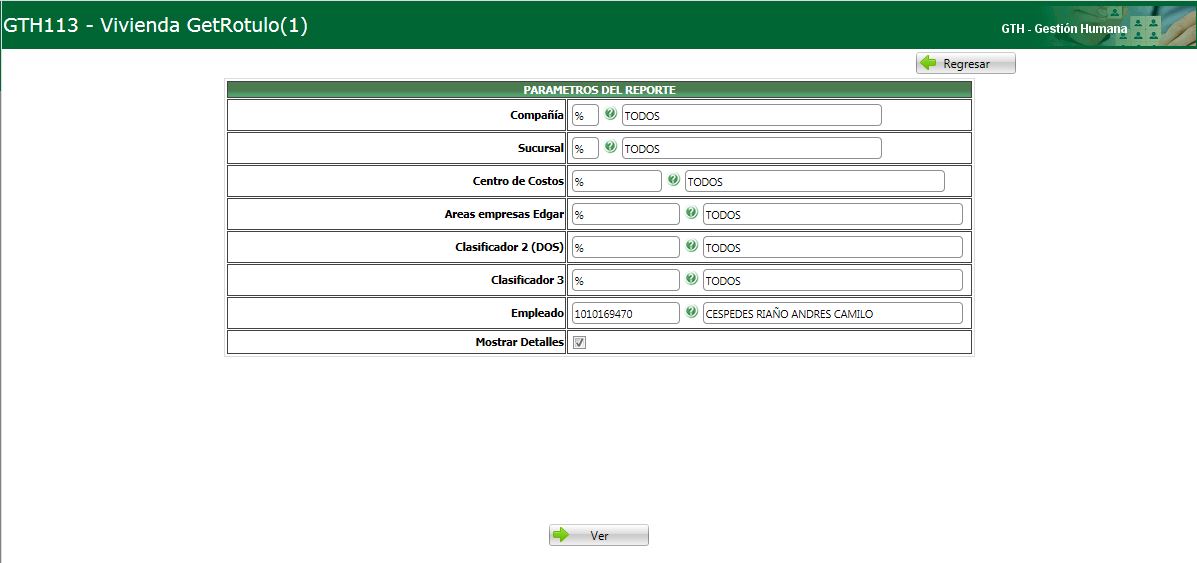Focus the Centro de Costos description field
The height and width of the screenshot is (563, 1197).
(815, 181)
